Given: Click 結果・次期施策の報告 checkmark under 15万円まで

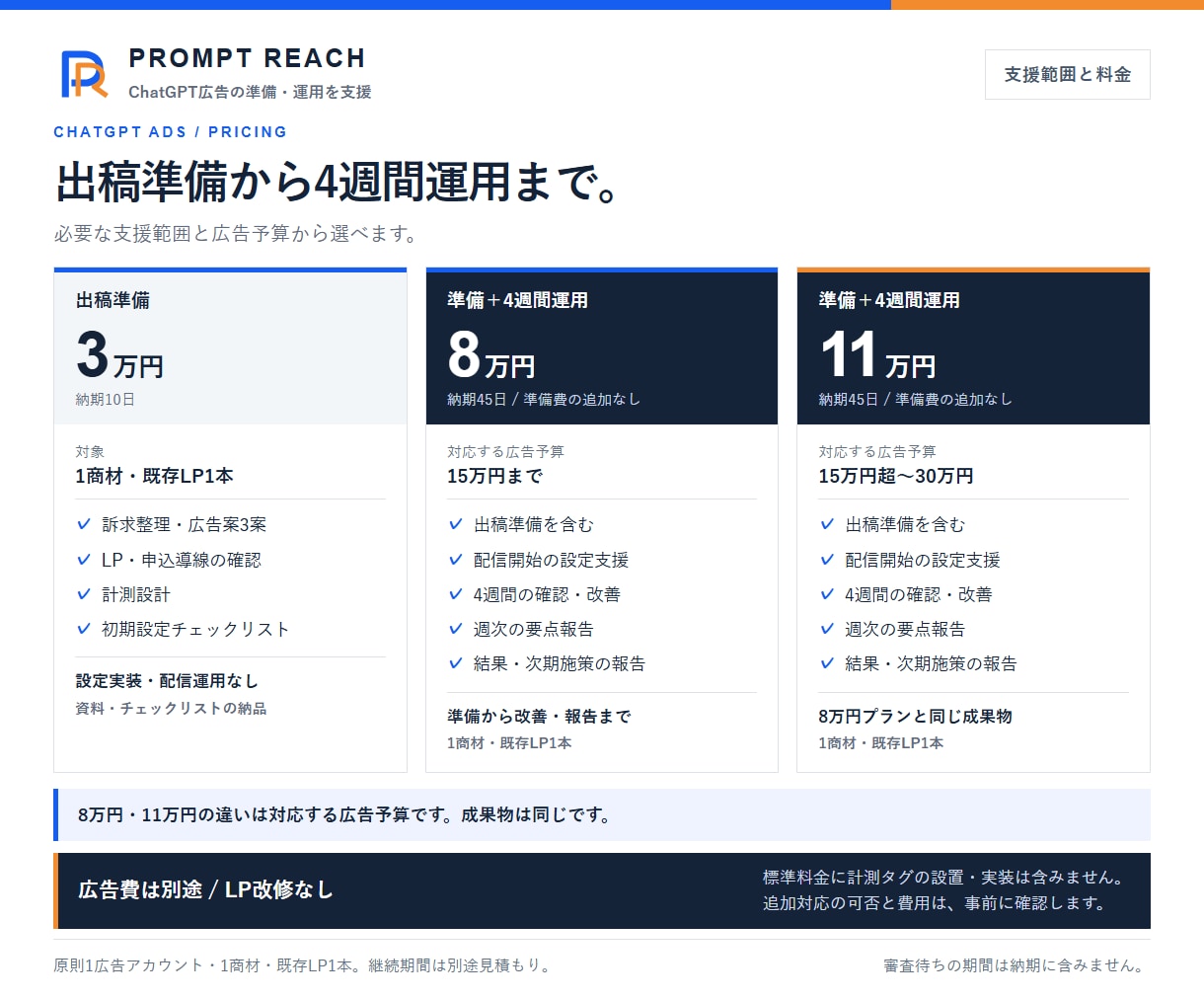Looking at the screenshot, I should tap(456, 663).
